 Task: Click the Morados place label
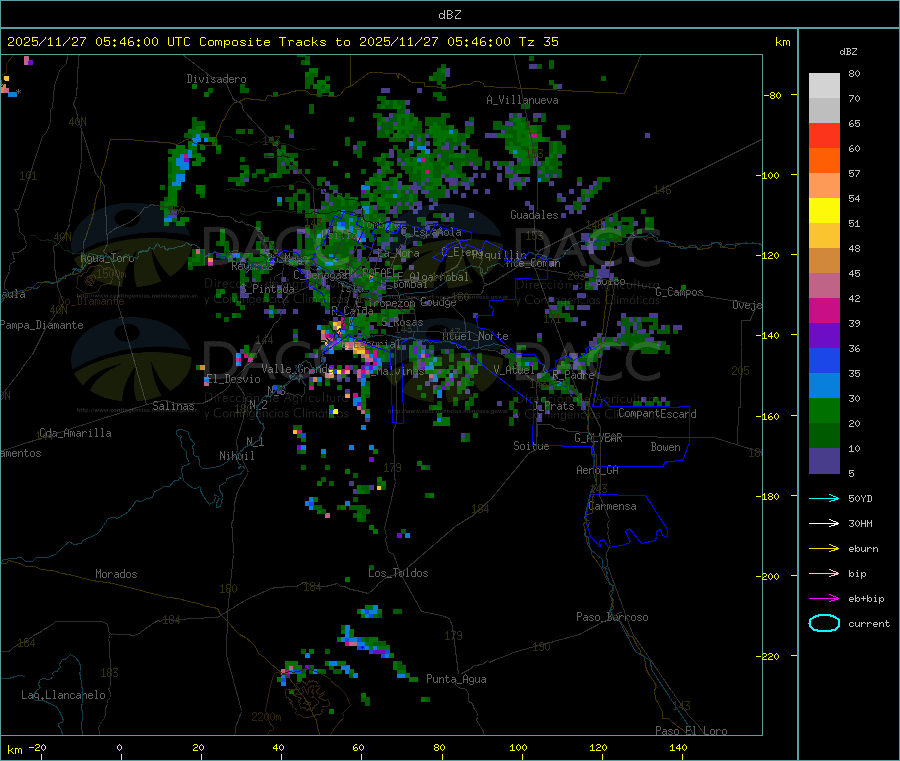pyautogui.click(x=116, y=574)
